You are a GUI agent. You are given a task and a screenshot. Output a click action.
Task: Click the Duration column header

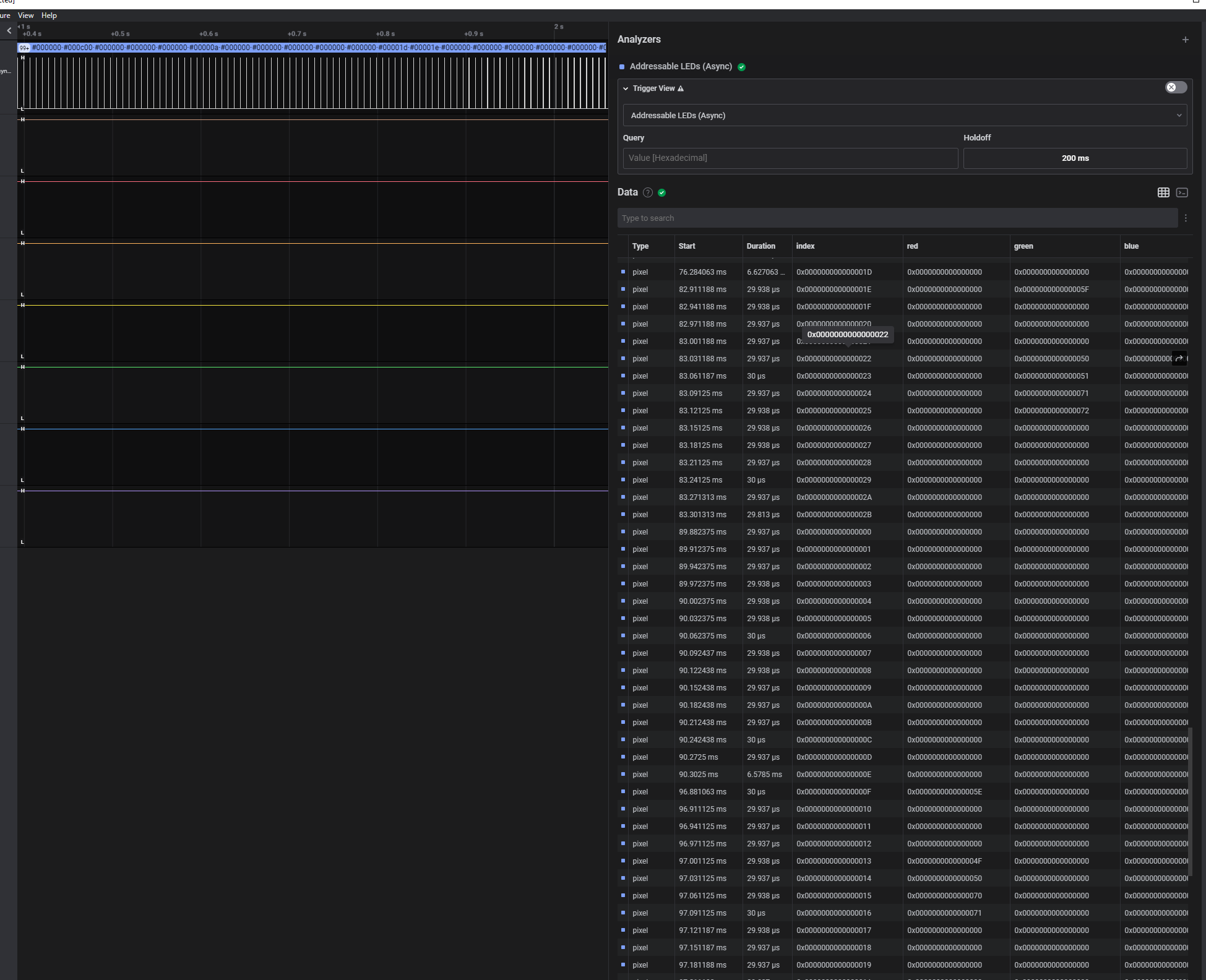coord(760,246)
